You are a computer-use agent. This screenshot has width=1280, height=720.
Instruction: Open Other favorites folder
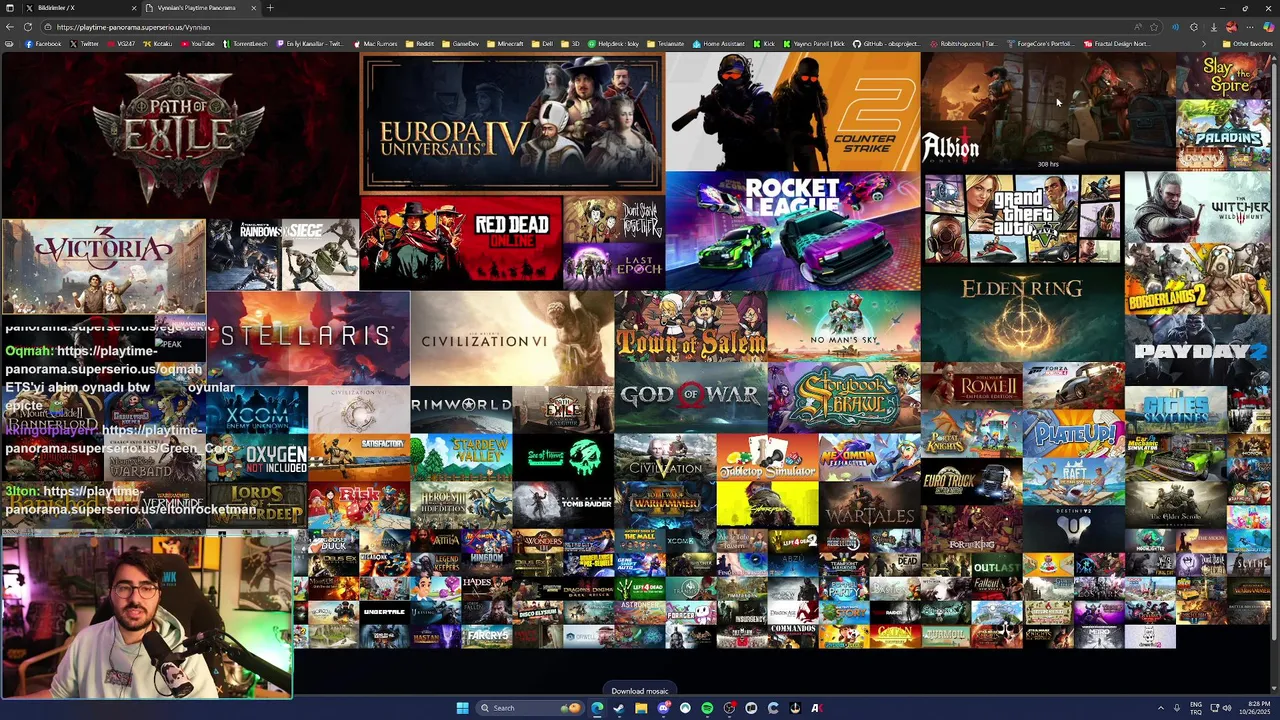1247,44
